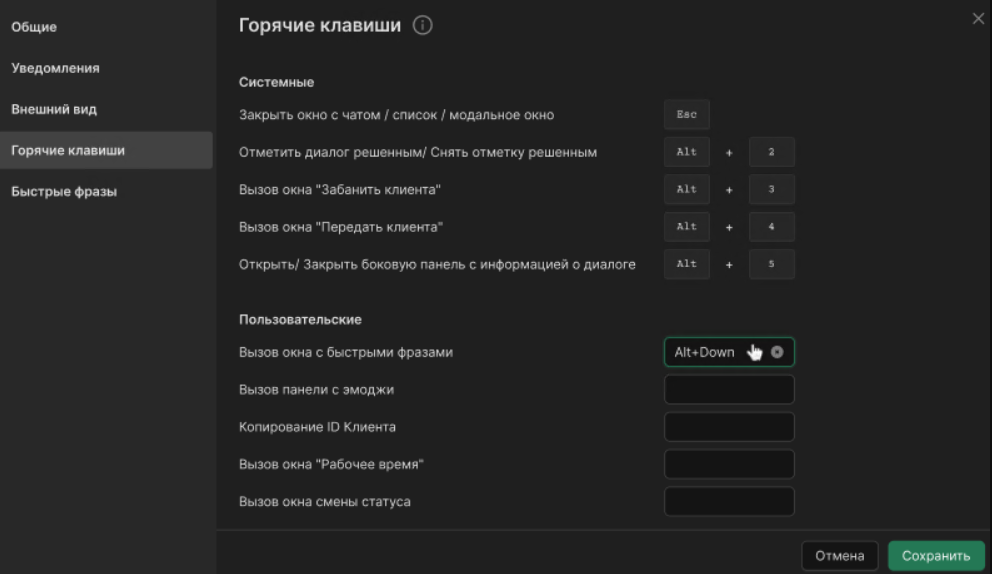Clear the Alt+Down shortcut with the X icon

[x=777, y=352]
